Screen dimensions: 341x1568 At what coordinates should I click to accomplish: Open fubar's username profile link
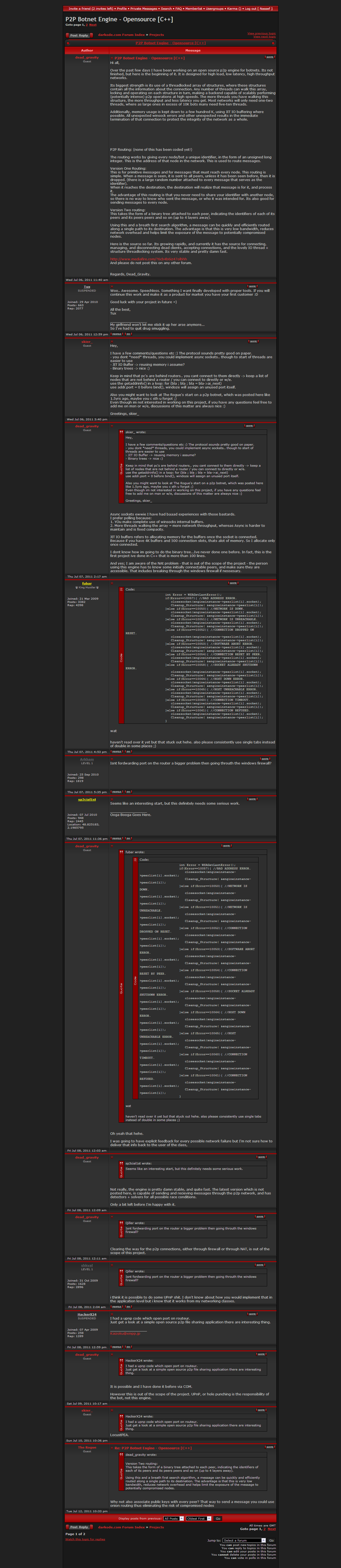click(x=87, y=583)
